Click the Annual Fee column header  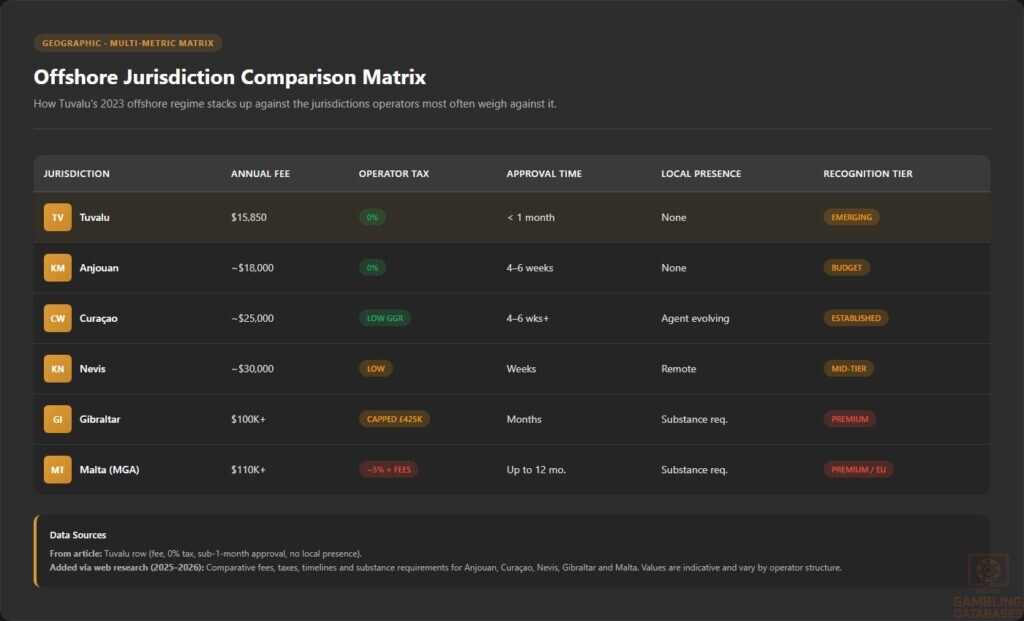260,174
